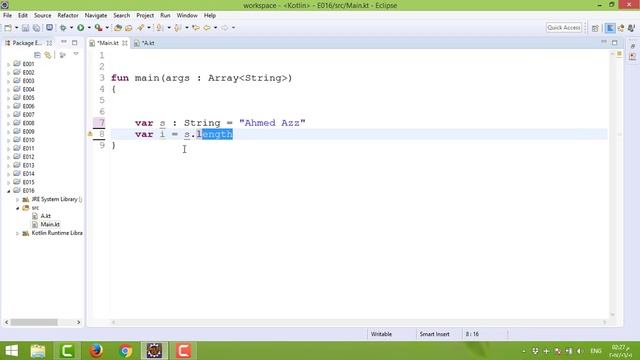Click the blue console/terminal toolbar icon
640x360 pixels.
[49, 28]
